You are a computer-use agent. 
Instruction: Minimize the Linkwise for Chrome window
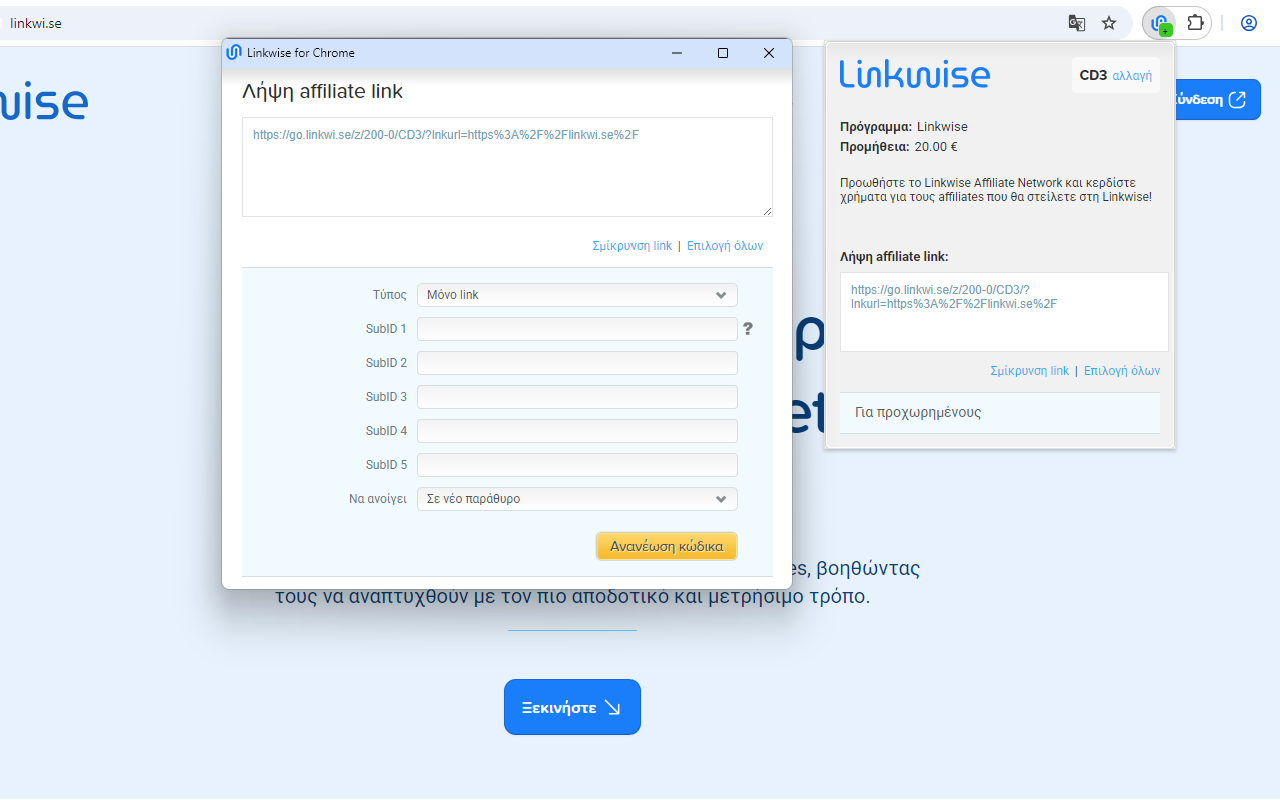click(x=677, y=53)
